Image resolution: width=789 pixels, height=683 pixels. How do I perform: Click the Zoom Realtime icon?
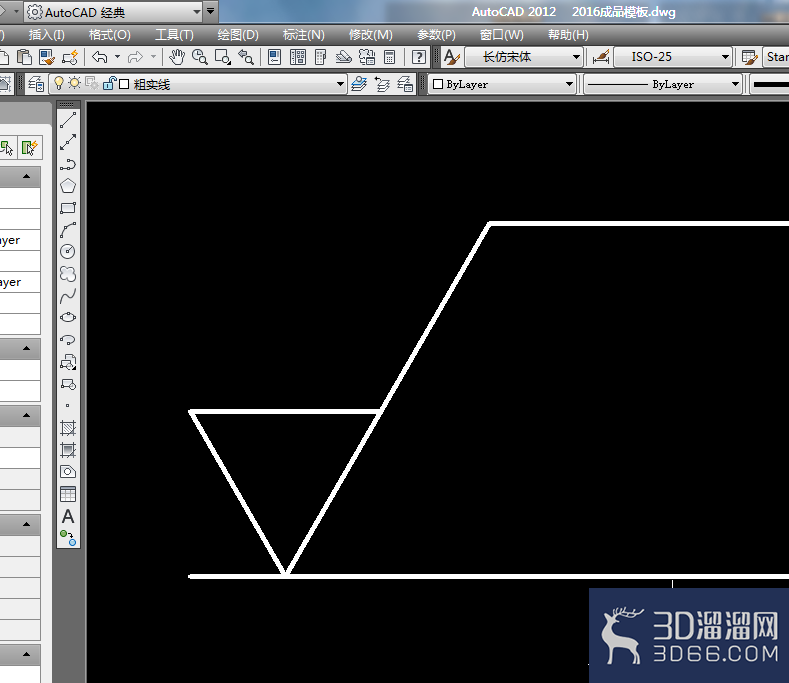pos(200,57)
